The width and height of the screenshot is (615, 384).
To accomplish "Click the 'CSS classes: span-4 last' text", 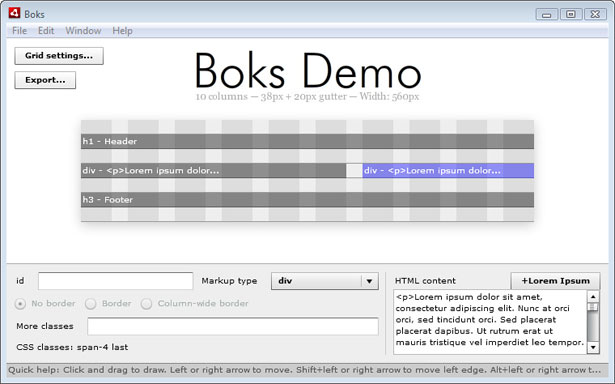I will point(72,347).
